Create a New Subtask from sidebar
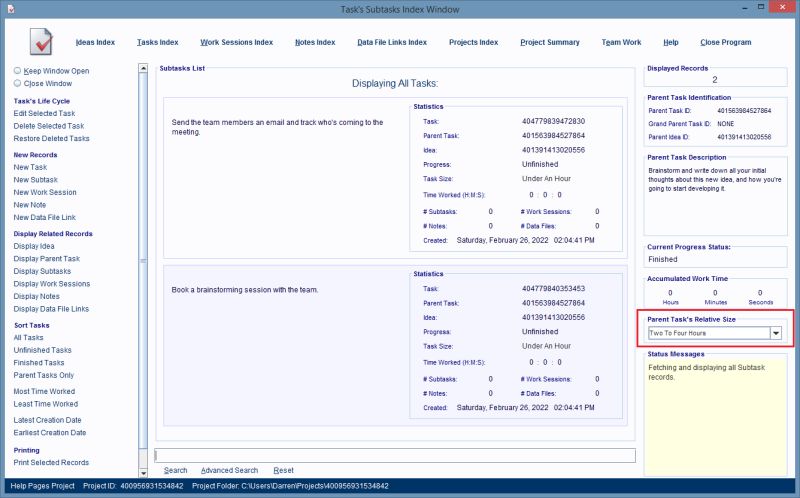The height and width of the screenshot is (498, 800). click(x=36, y=180)
